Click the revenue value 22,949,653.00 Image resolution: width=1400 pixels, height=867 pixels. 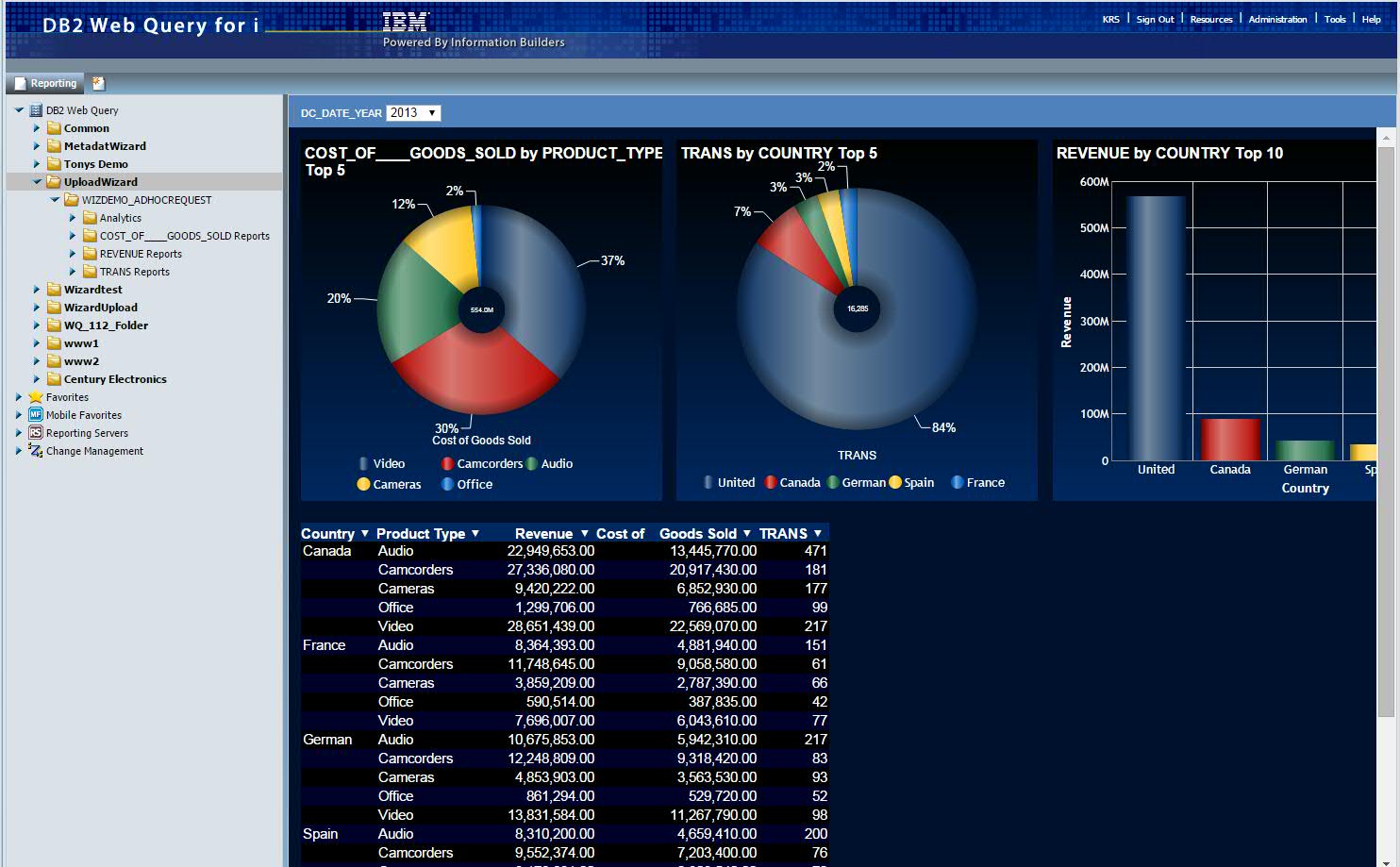click(551, 551)
